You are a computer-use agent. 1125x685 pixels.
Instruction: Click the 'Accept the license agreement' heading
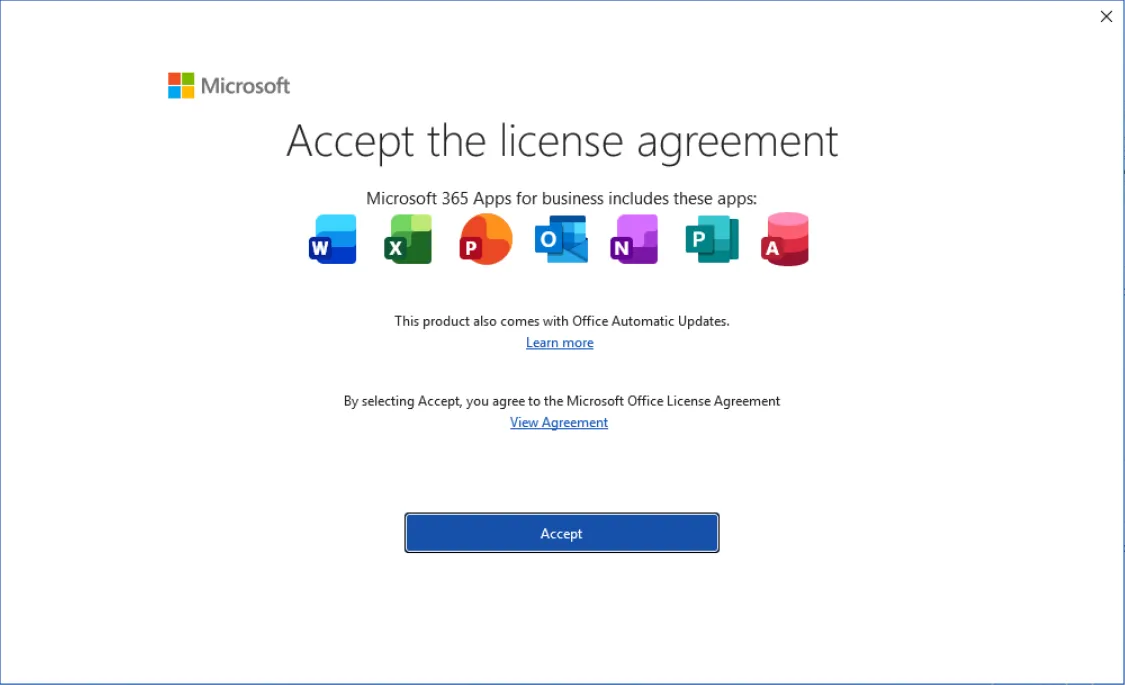click(562, 141)
